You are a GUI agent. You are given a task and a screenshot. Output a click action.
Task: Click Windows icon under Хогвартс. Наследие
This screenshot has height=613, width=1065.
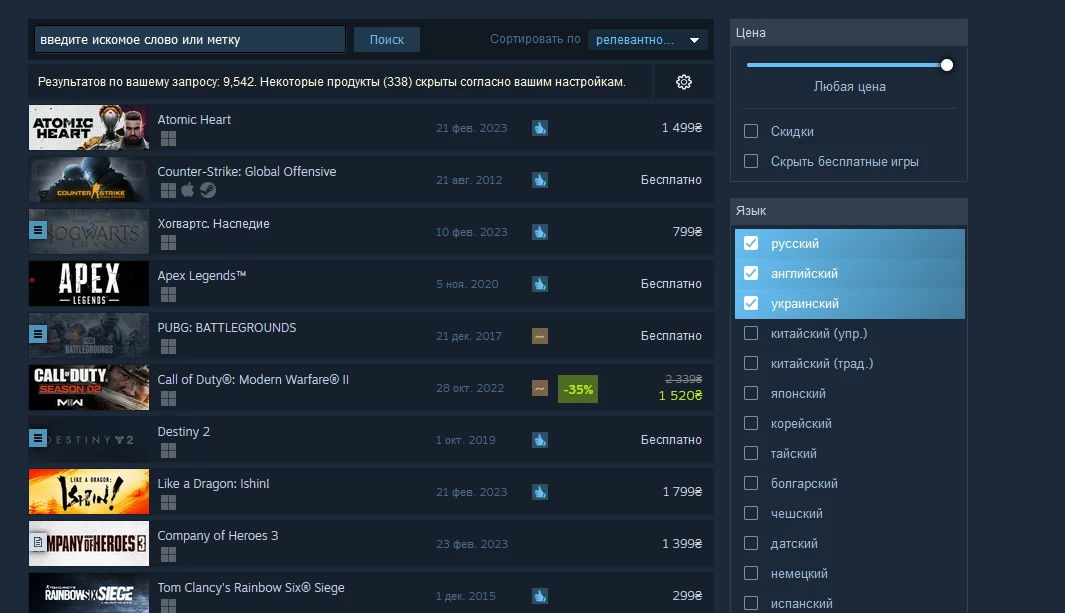(168, 242)
